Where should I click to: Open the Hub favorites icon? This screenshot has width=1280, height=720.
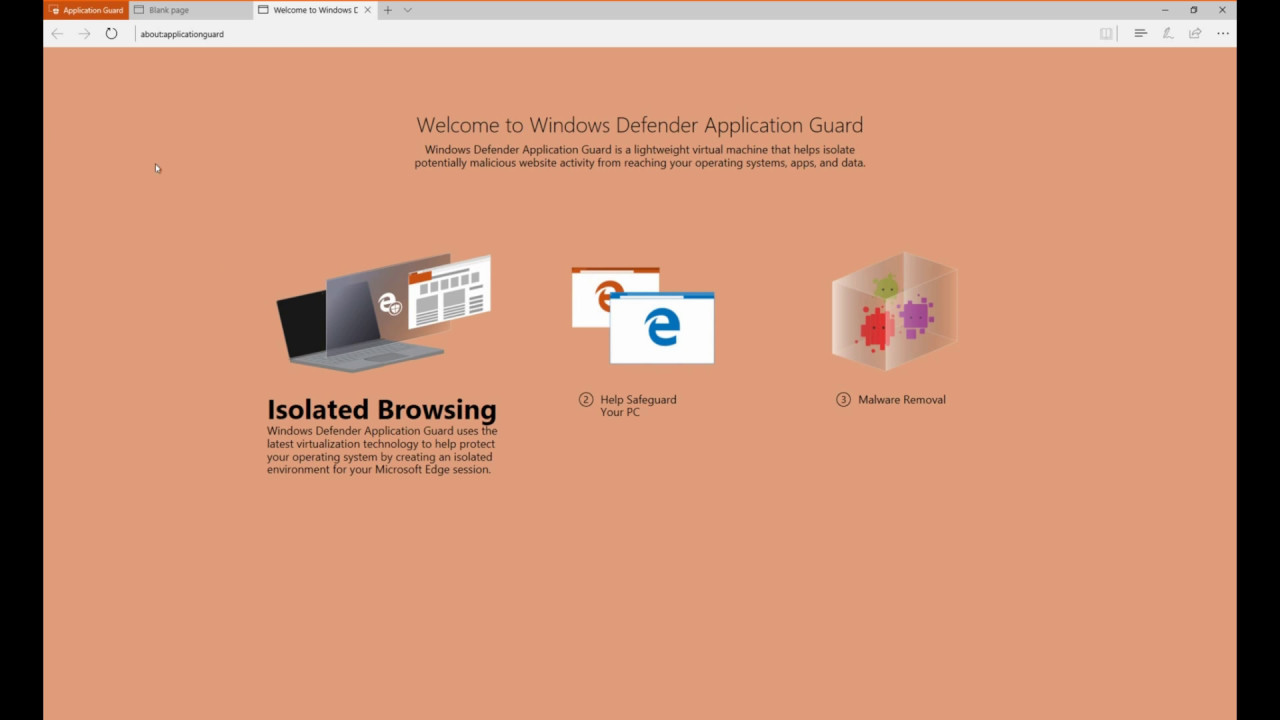click(1140, 33)
